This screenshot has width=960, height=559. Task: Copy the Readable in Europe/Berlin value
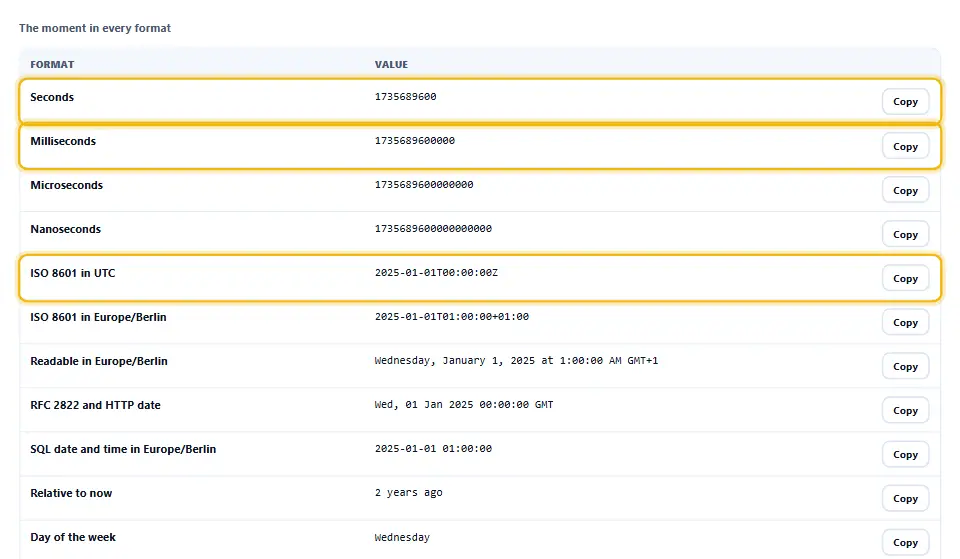(905, 367)
